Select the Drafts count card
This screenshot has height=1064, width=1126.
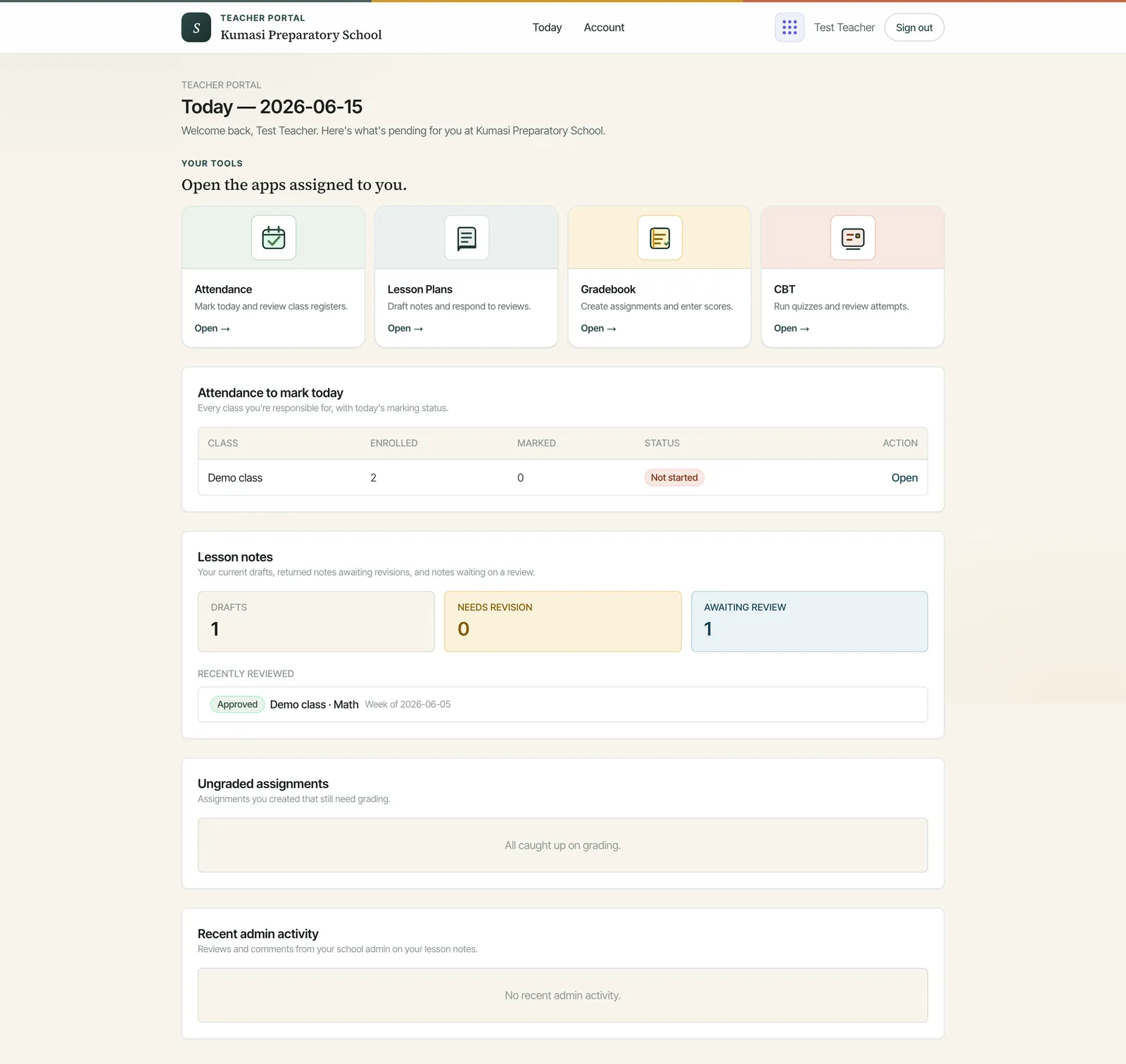point(316,621)
